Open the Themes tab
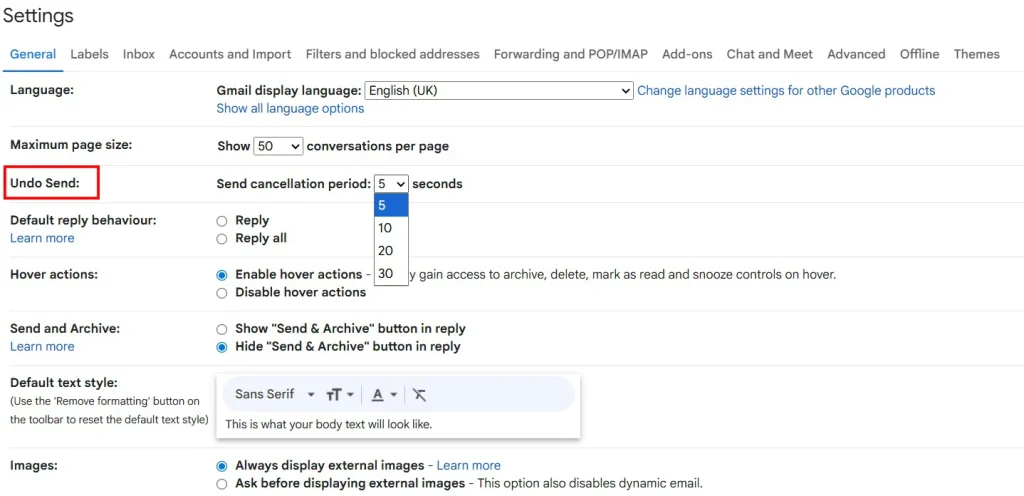The image size is (1024, 496). [x=976, y=54]
